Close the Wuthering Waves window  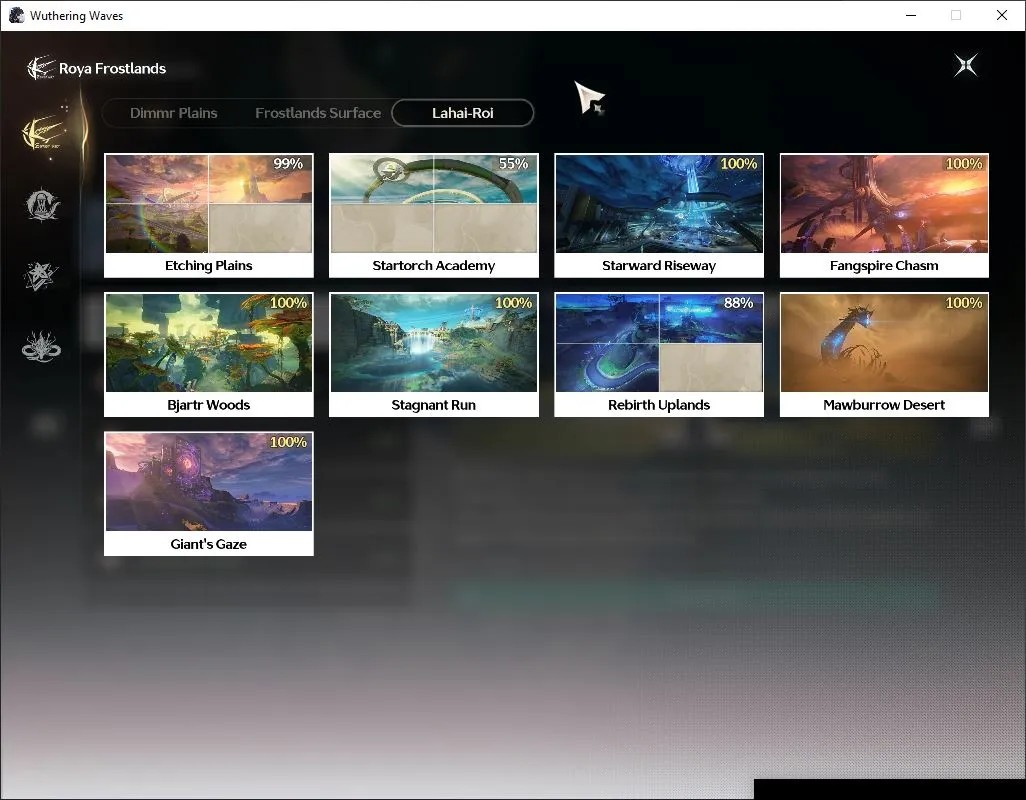click(x=1002, y=15)
